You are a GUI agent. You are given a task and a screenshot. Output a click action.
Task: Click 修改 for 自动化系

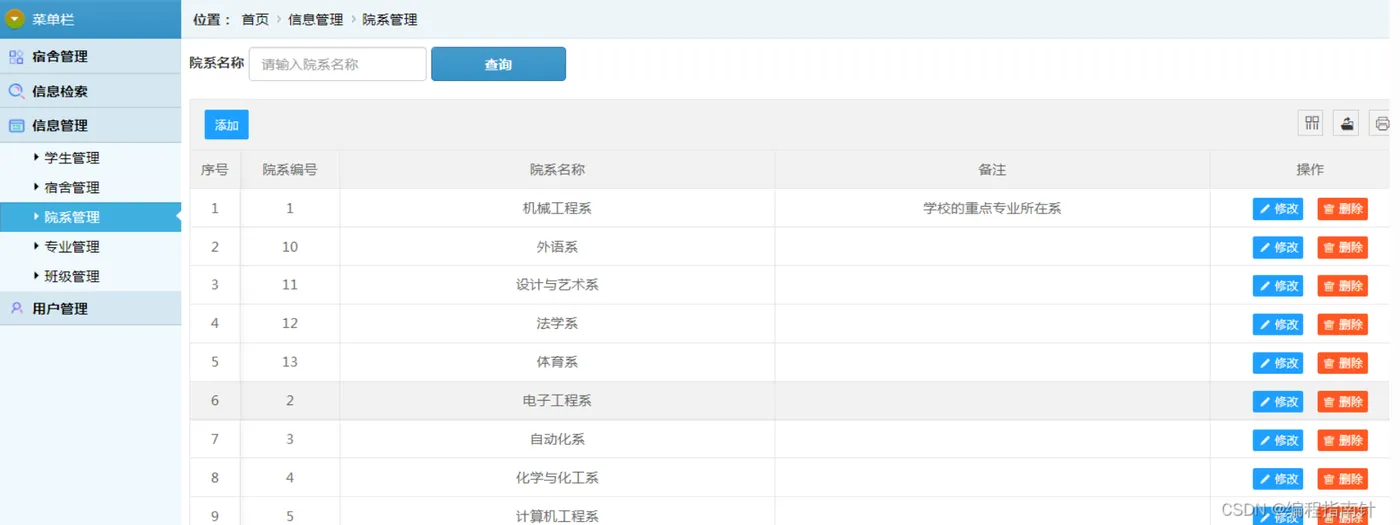tap(1278, 440)
